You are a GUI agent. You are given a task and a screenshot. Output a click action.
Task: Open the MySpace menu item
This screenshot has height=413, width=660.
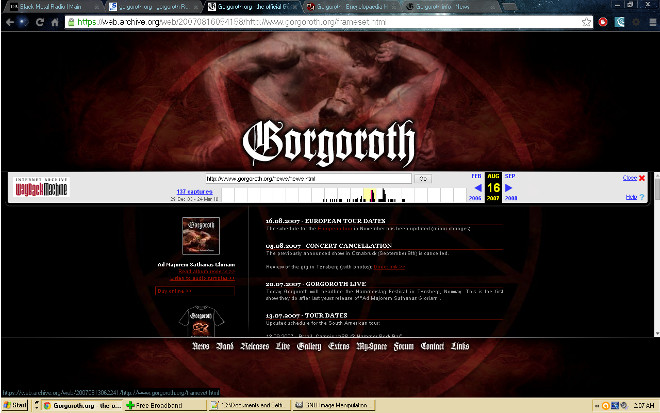[x=371, y=346]
